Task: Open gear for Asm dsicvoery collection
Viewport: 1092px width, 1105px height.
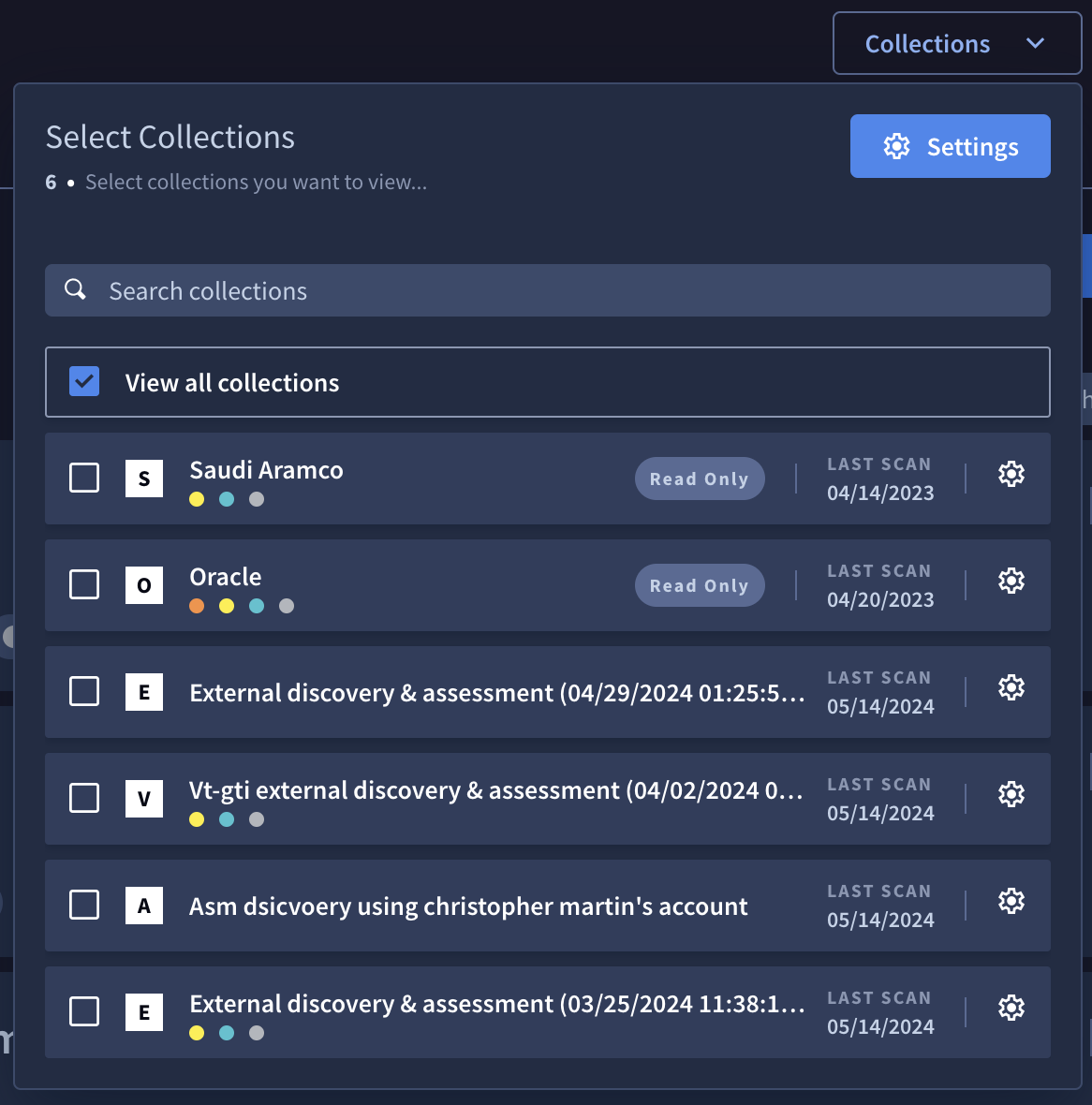Action: 1011,902
